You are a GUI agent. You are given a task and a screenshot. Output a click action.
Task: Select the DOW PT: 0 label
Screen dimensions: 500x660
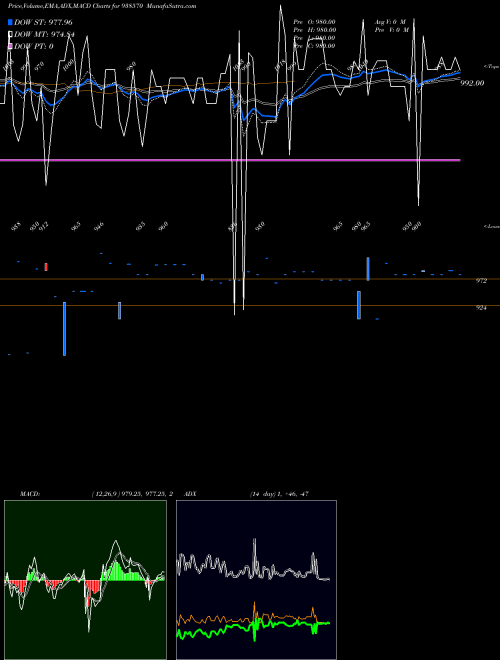click(x=34, y=47)
